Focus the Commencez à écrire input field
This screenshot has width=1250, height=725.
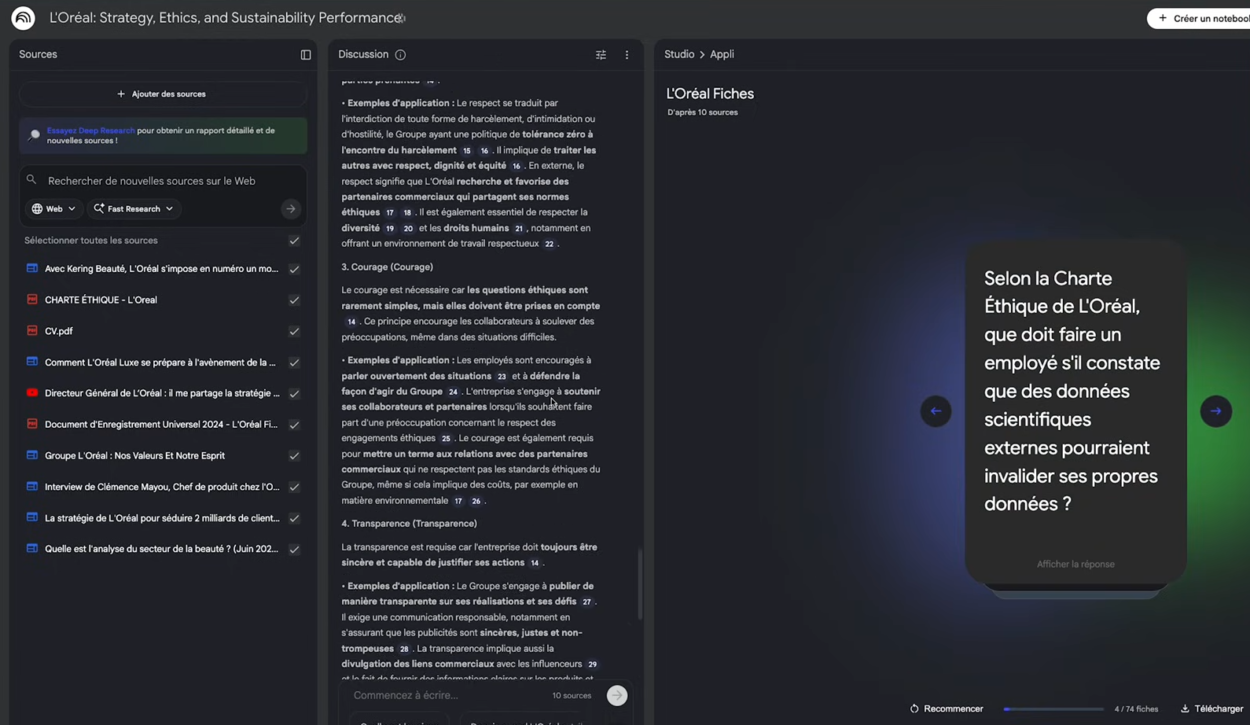[450, 695]
